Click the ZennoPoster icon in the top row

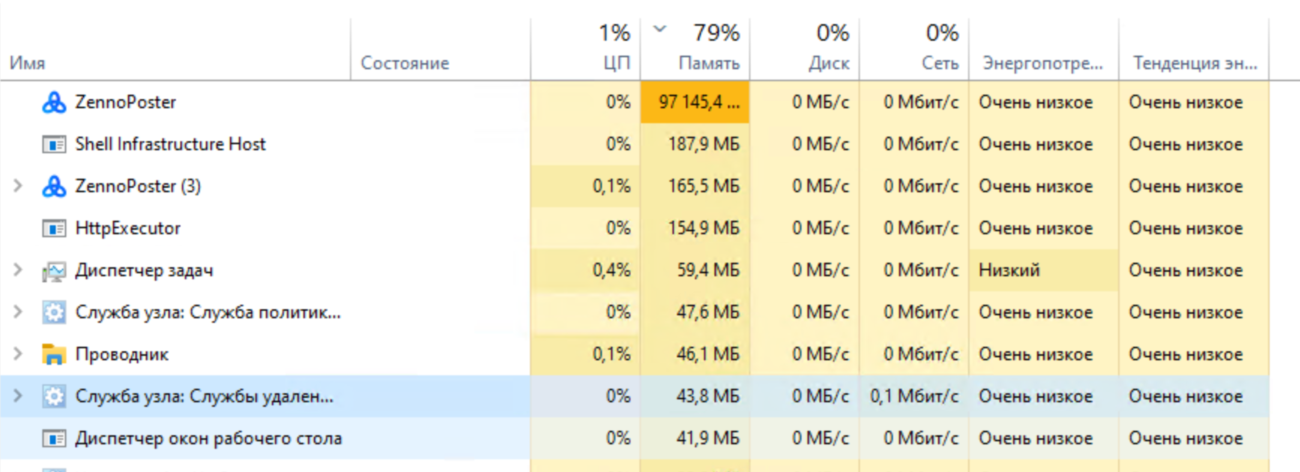(53, 102)
